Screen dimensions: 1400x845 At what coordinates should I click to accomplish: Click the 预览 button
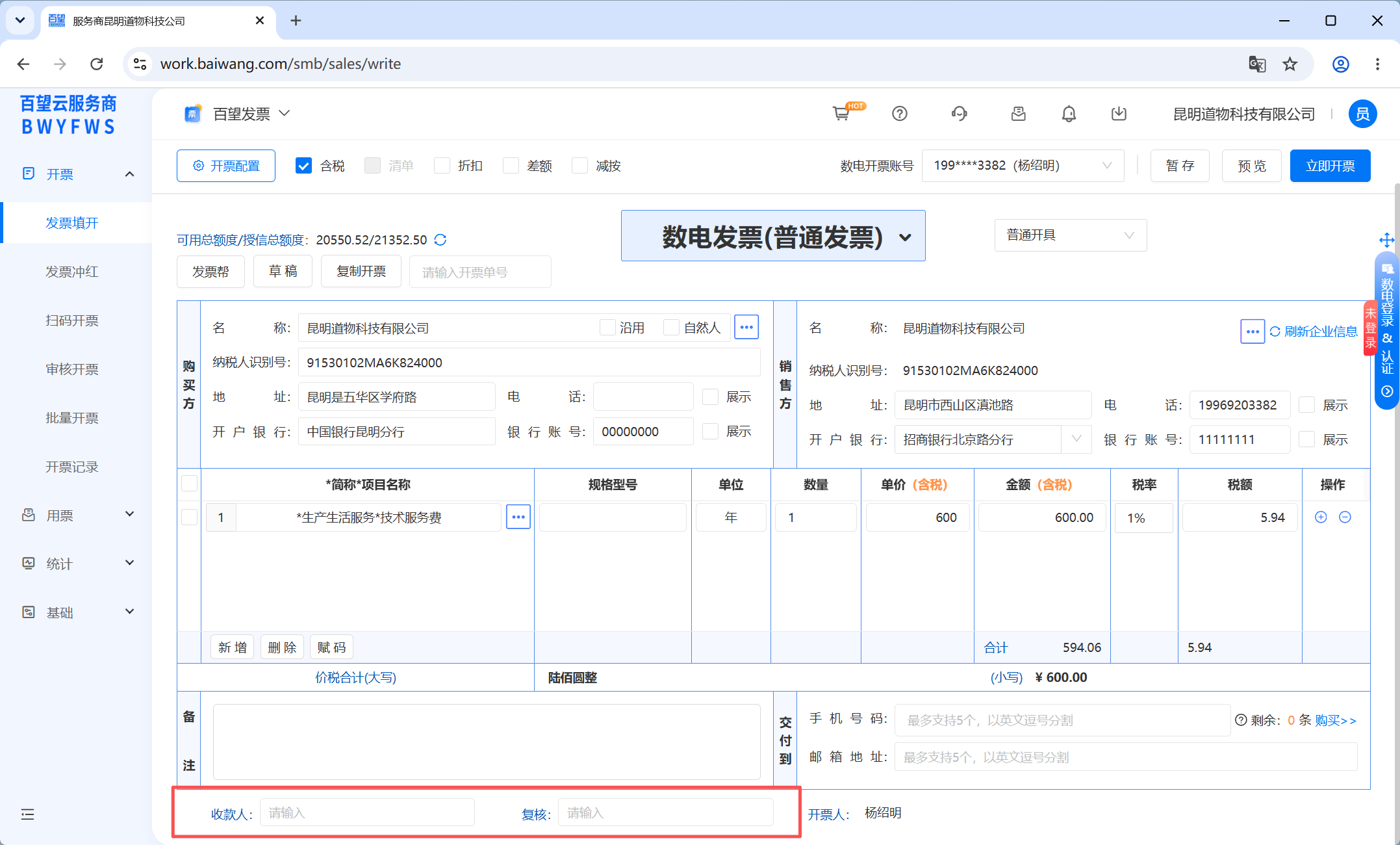coord(1252,166)
